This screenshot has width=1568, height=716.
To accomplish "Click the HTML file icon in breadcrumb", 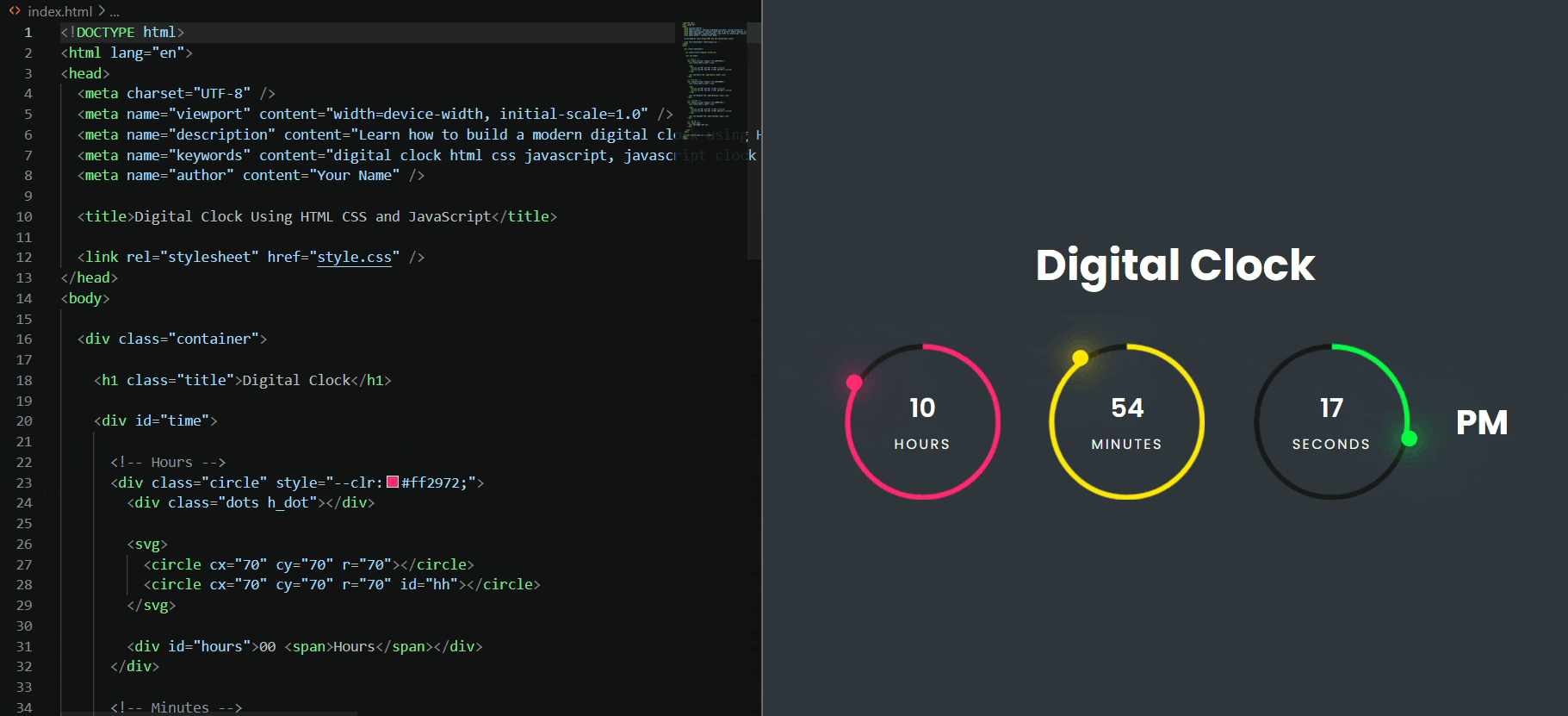I will [x=15, y=11].
